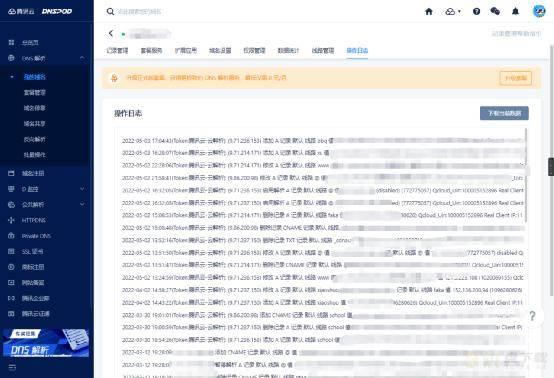Viewport: 554px width, 378px height.
Task: Open the user avatar menu
Action: point(539,11)
